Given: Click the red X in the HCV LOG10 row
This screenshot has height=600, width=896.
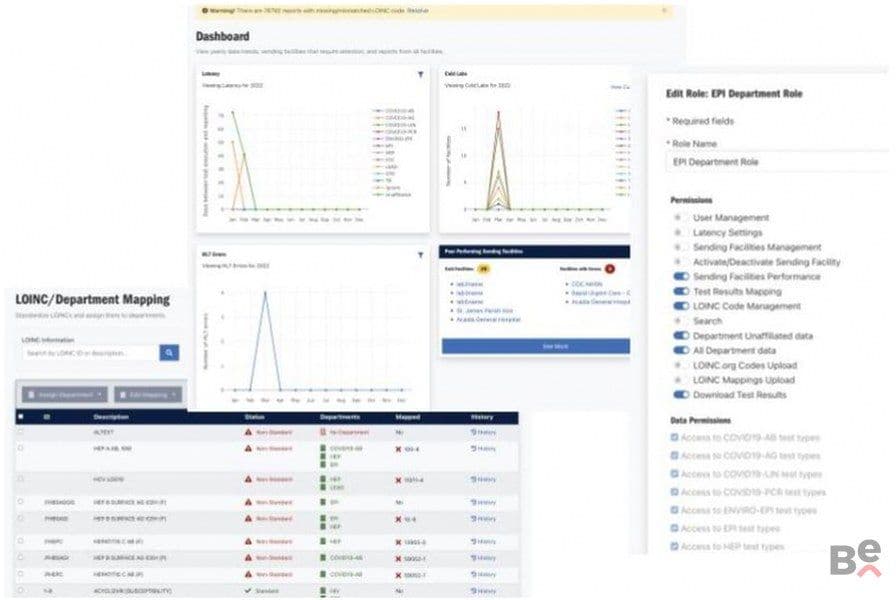Looking at the screenshot, I should pyautogui.click(x=398, y=480).
